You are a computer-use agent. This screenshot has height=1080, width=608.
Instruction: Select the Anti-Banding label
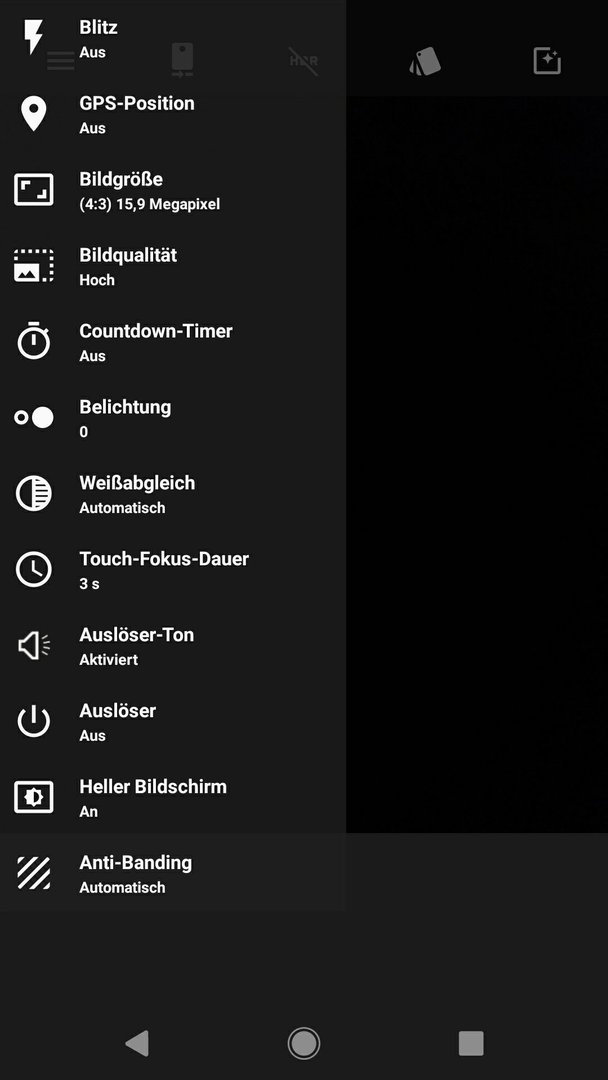point(136,862)
